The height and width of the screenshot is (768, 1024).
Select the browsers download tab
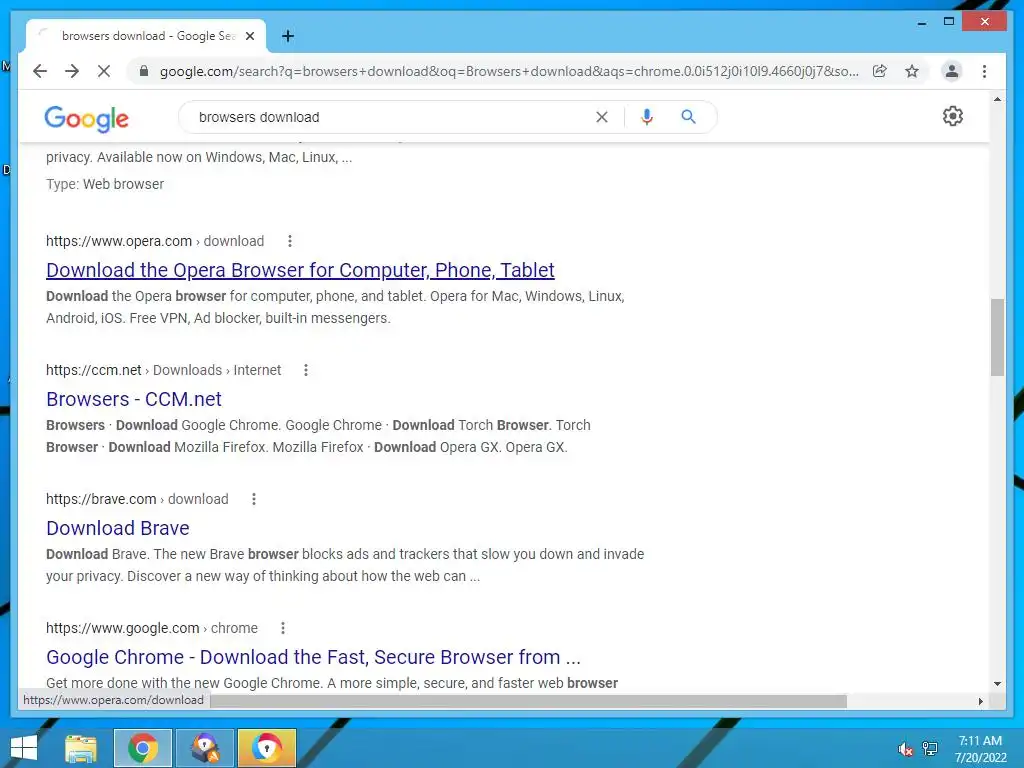click(147, 36)
